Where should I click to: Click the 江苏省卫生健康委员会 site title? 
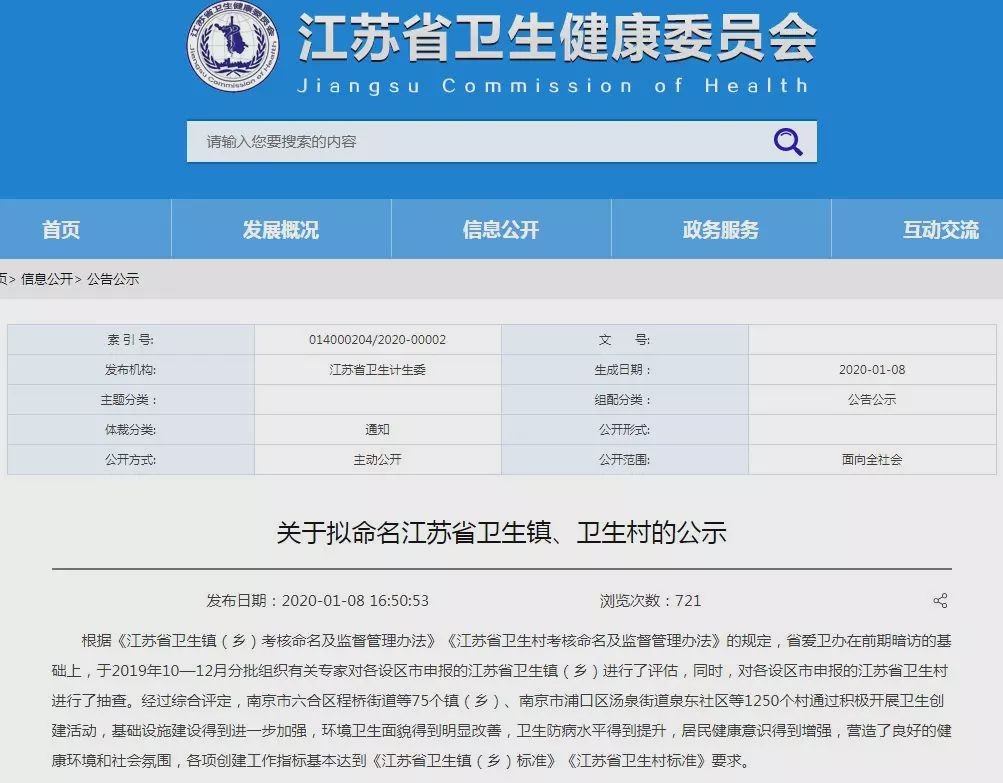coord(557,38)
